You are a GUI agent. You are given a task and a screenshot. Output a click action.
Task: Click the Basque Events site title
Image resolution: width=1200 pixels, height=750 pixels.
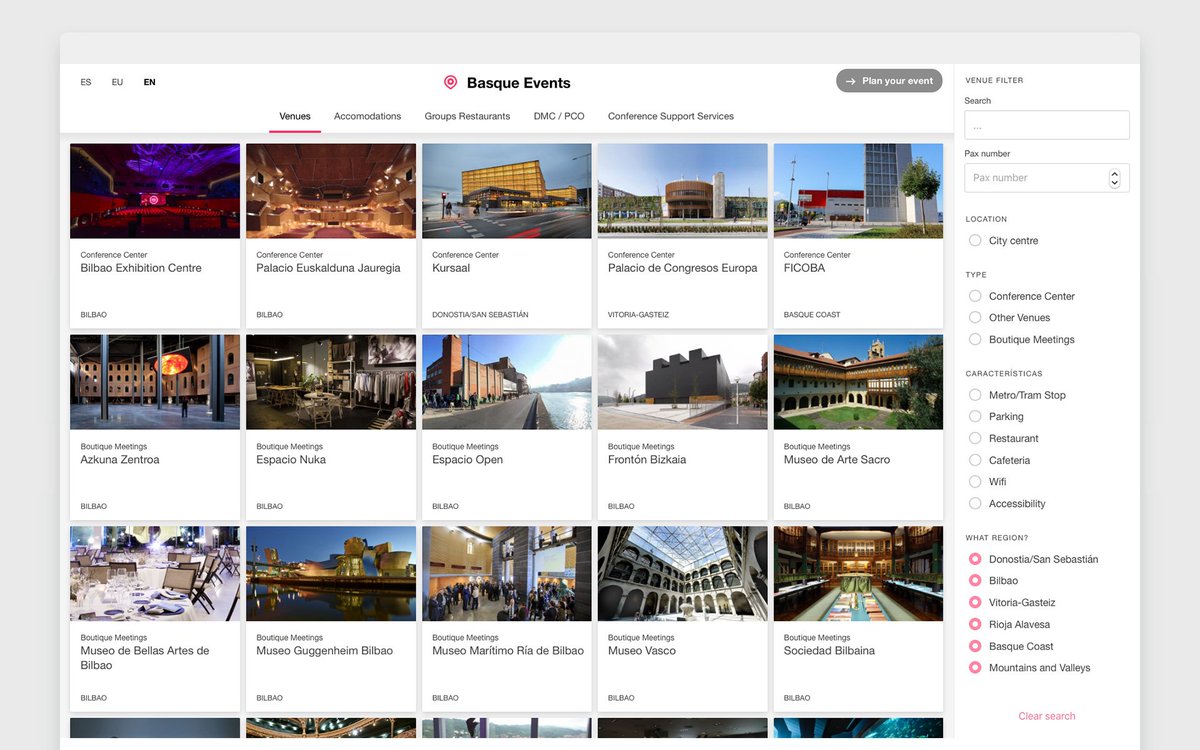coord(519,83)
